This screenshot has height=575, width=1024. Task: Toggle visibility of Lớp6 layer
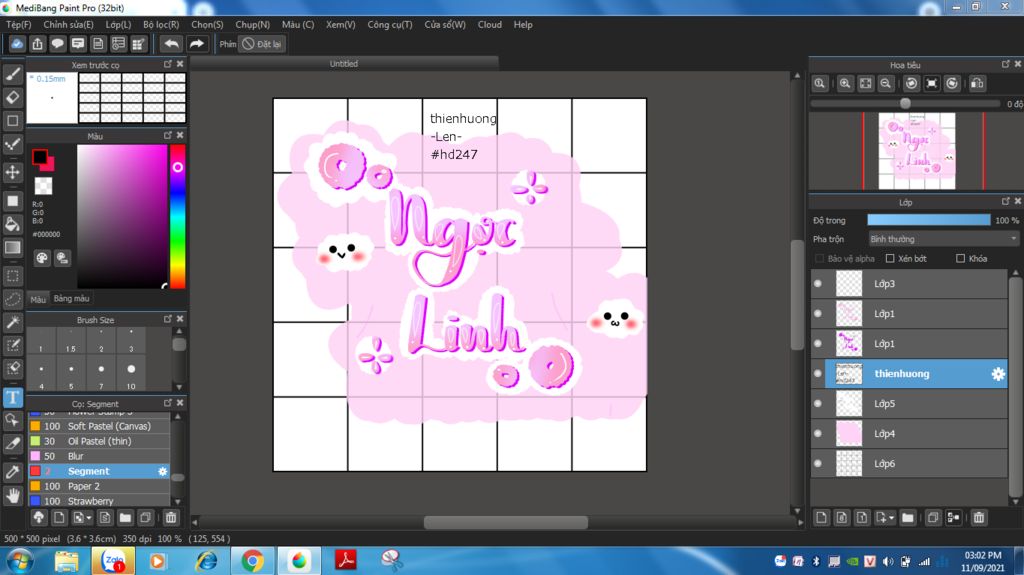(818, 464)
